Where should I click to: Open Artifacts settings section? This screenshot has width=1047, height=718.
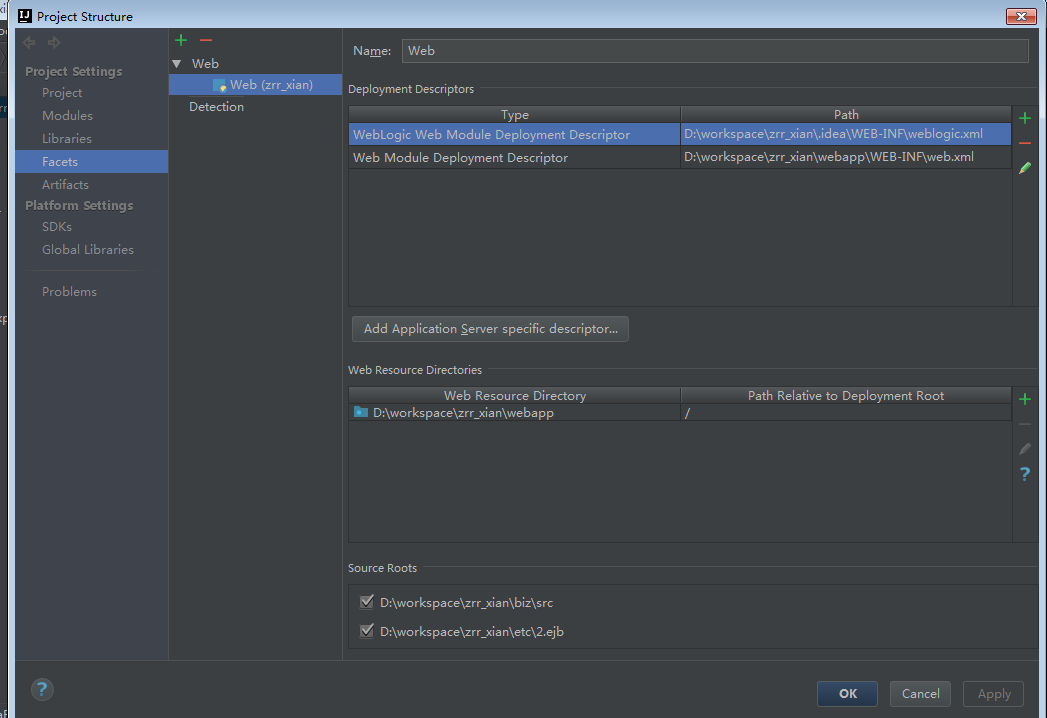pos(65,185)
